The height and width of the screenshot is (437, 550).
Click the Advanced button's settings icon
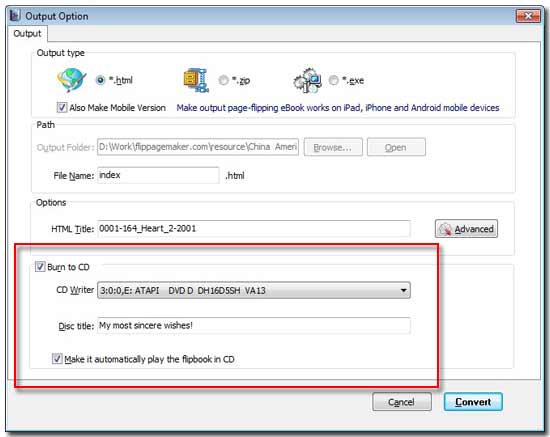pos(445,229)
